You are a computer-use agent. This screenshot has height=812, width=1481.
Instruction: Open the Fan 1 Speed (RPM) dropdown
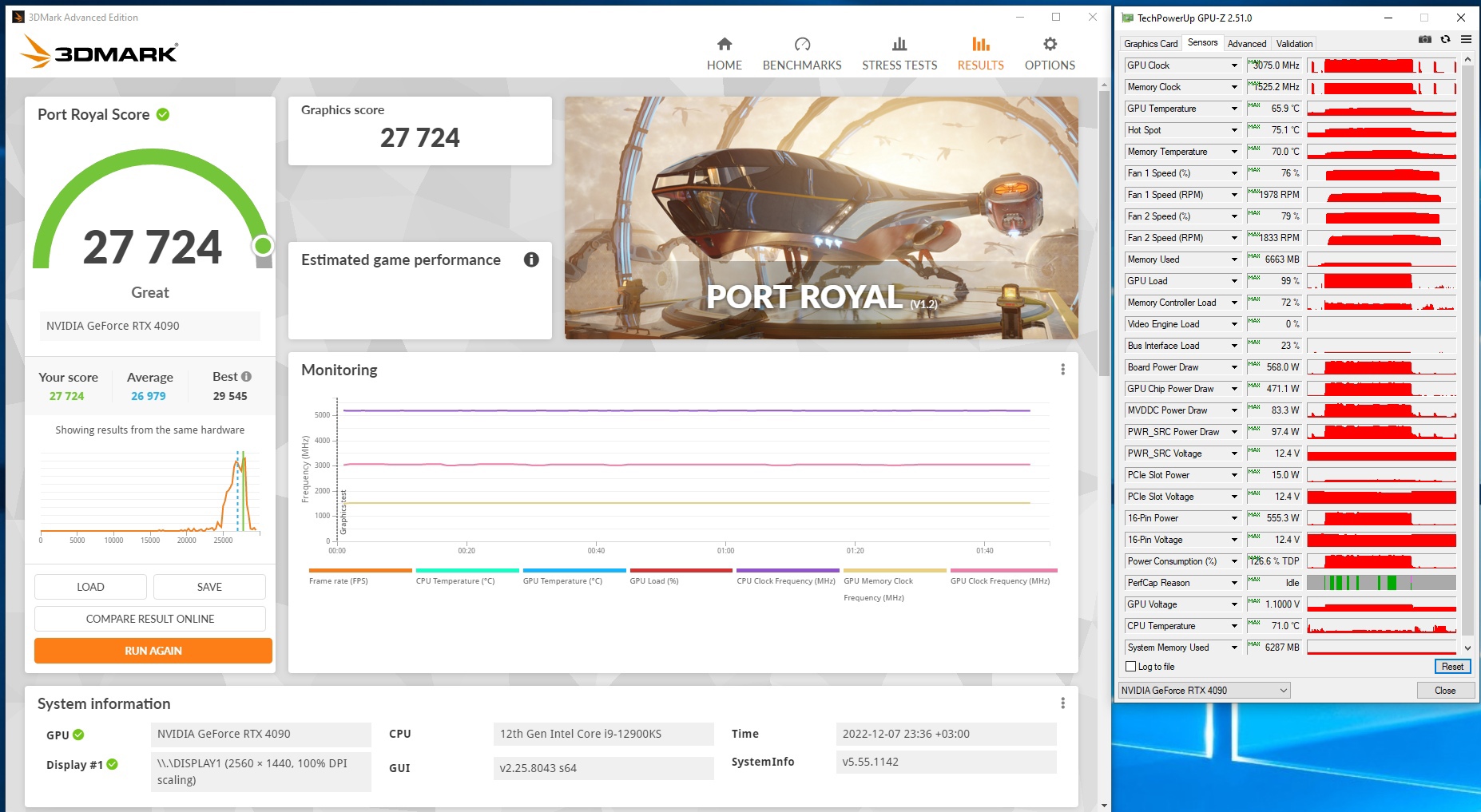[1234, 195]
